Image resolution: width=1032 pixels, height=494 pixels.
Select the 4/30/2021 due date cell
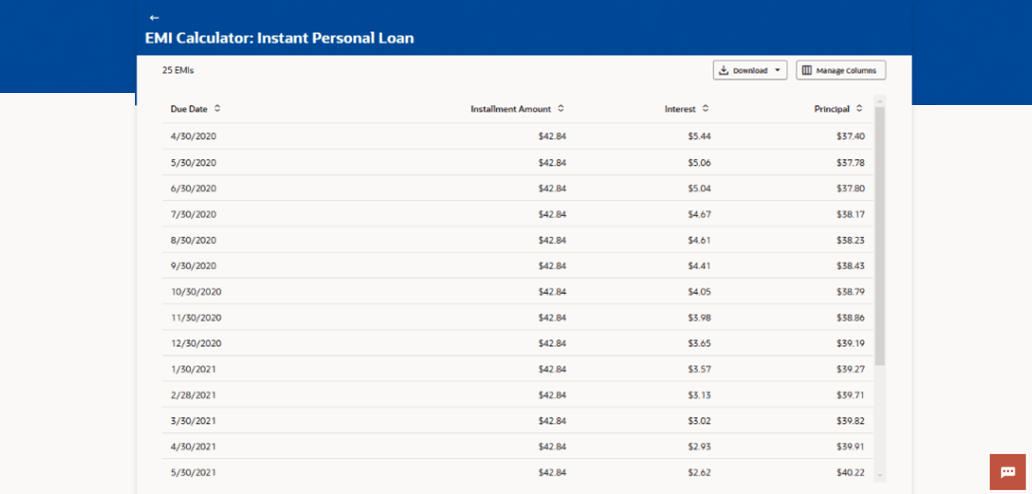(x=194, y=447)
